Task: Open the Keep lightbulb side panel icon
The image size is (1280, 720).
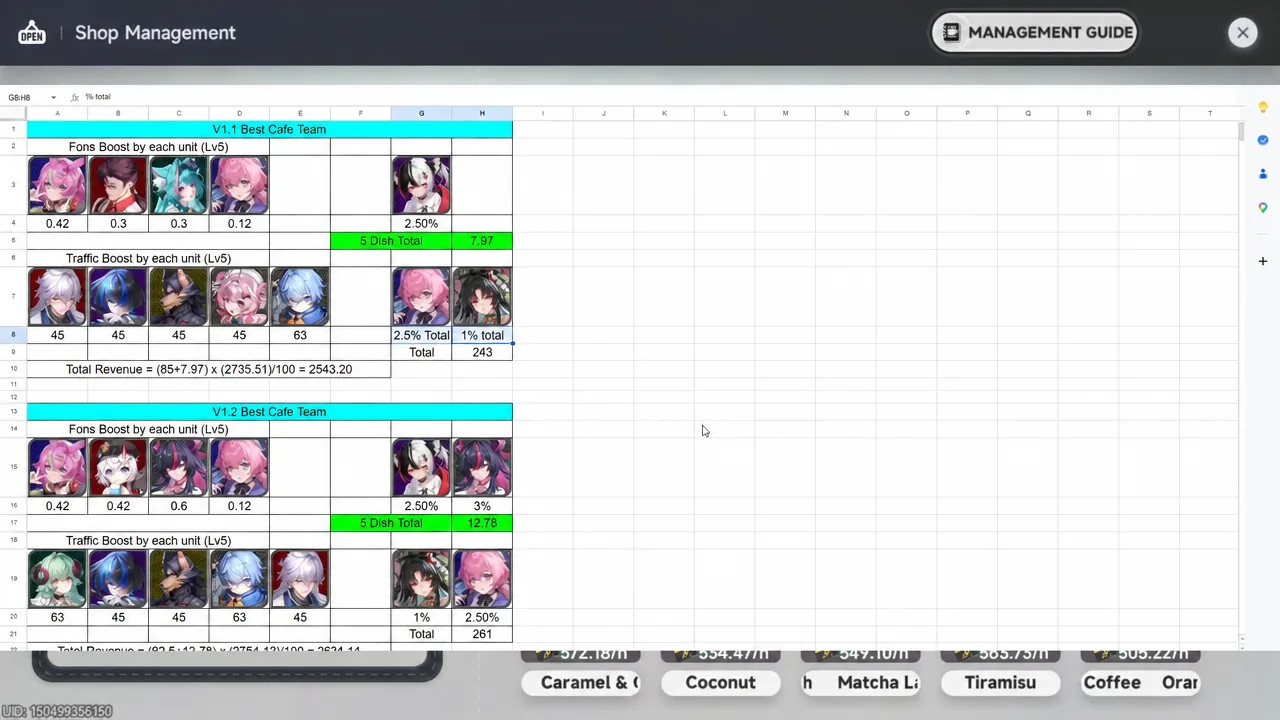Action: (1263, 107)
